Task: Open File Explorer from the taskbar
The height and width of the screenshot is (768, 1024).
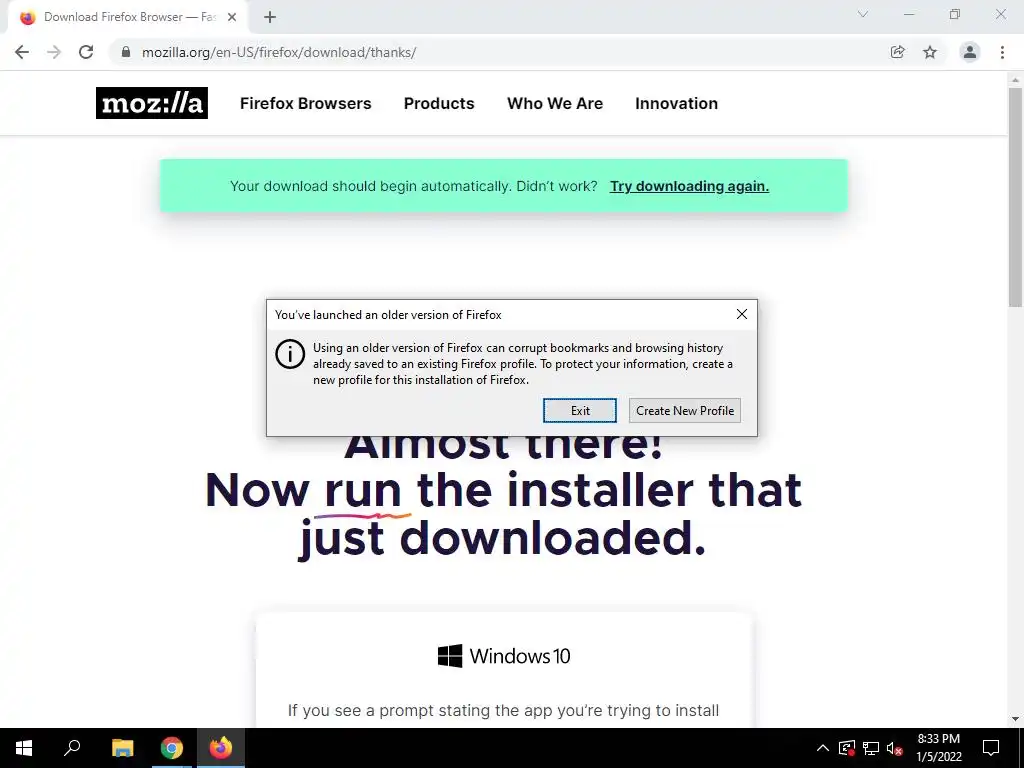Action: [122, 748]
